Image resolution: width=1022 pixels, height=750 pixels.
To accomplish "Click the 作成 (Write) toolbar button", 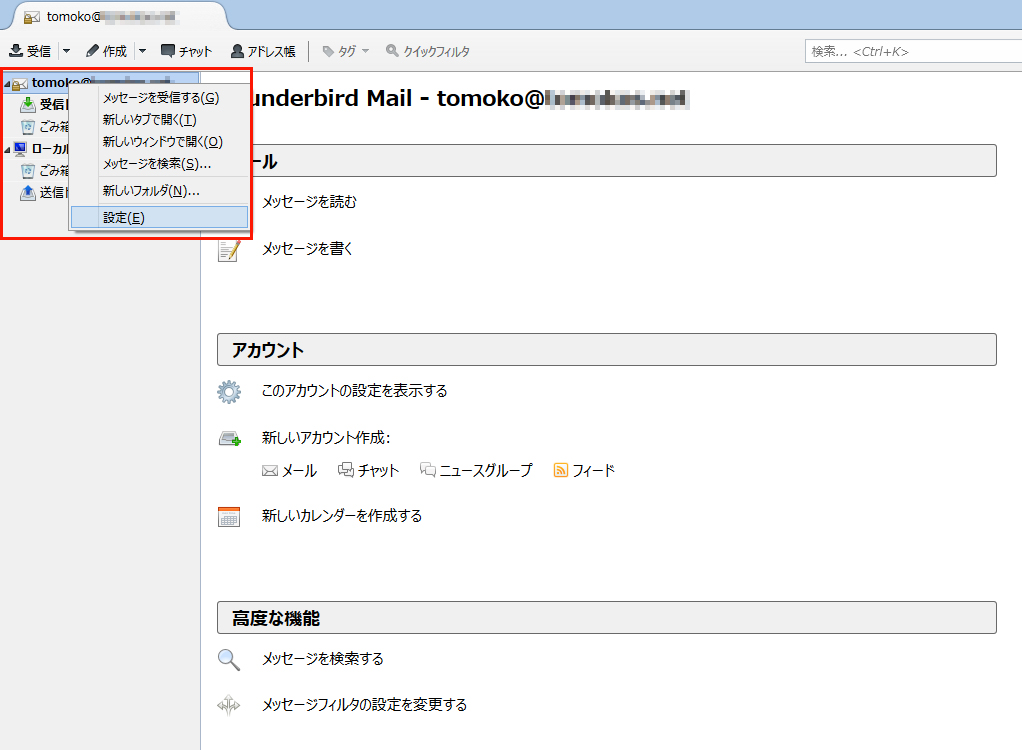I will [x=106, y=51].
